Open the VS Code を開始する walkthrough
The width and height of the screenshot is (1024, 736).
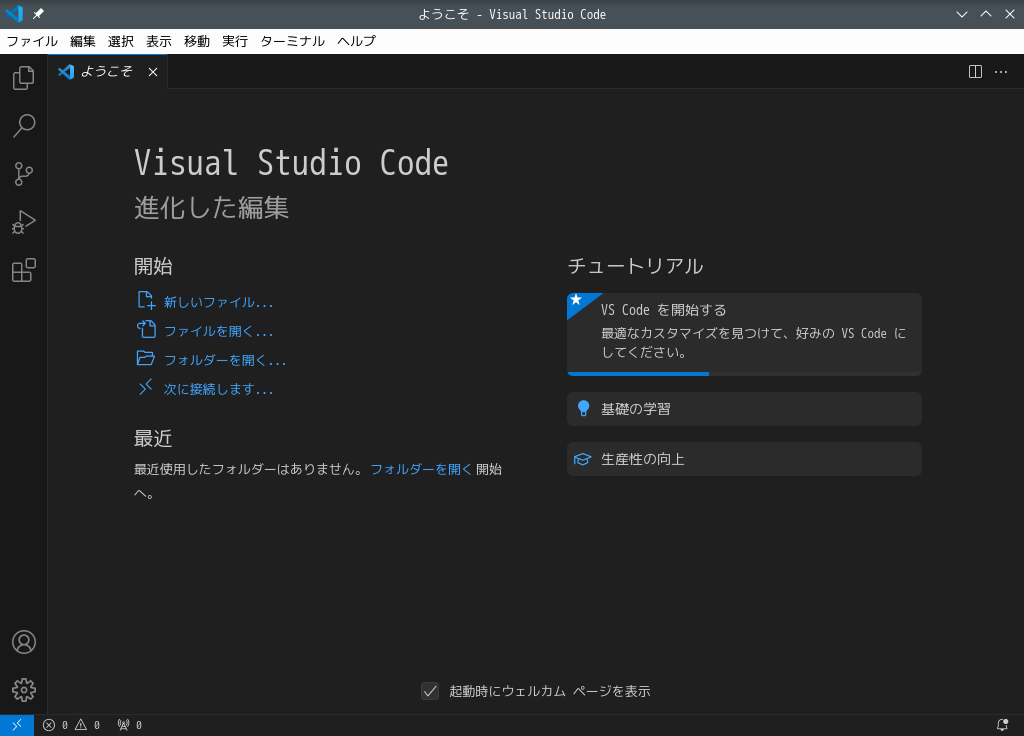point(744,334)
